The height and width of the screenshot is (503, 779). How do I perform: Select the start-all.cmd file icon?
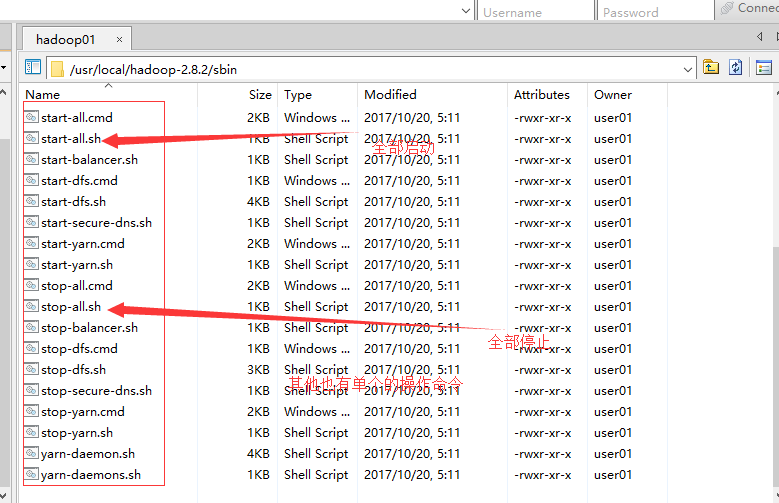coord(31,117)
